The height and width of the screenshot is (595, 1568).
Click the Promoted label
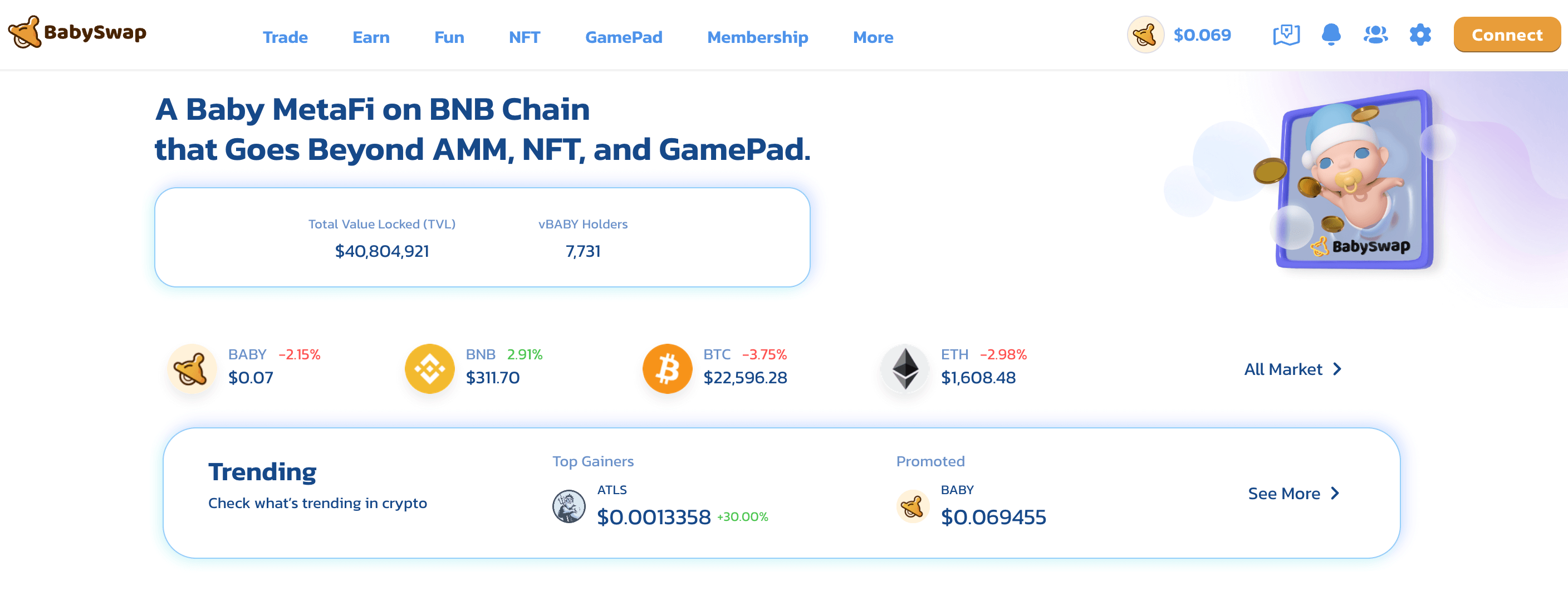point(930,462)
